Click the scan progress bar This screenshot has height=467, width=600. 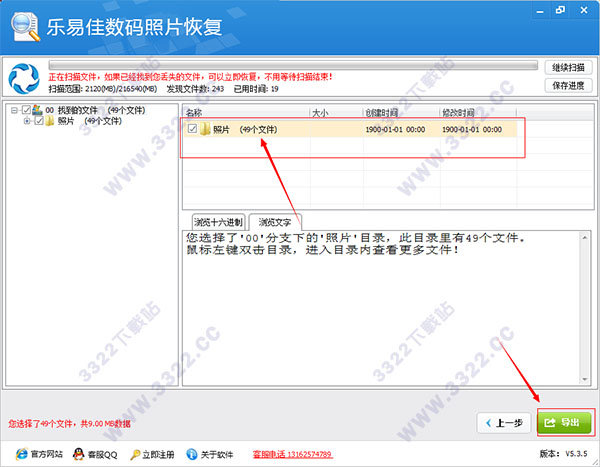(293, 65)
